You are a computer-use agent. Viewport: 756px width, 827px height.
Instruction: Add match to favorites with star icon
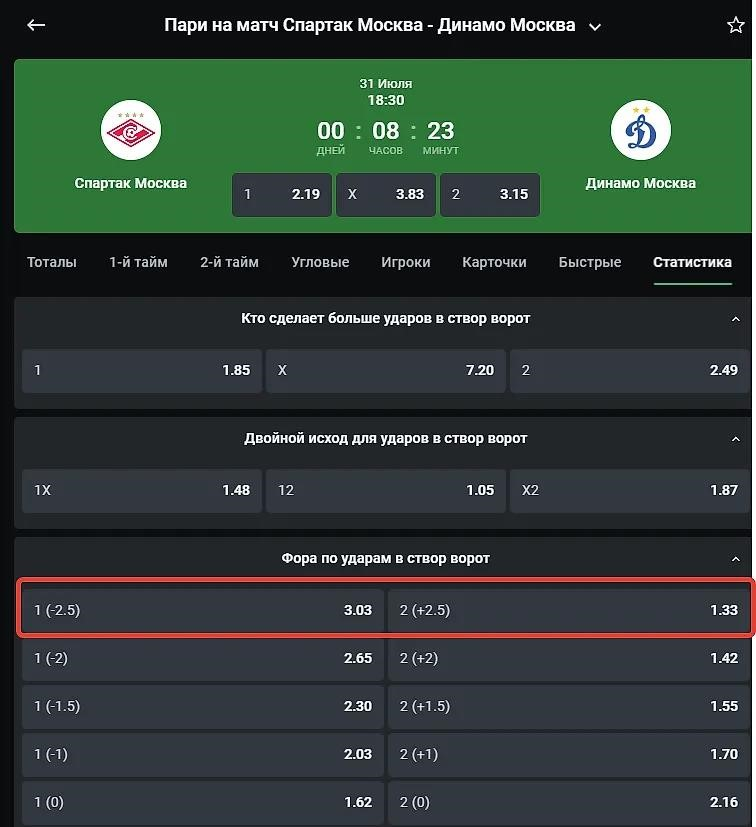[735, 25]
